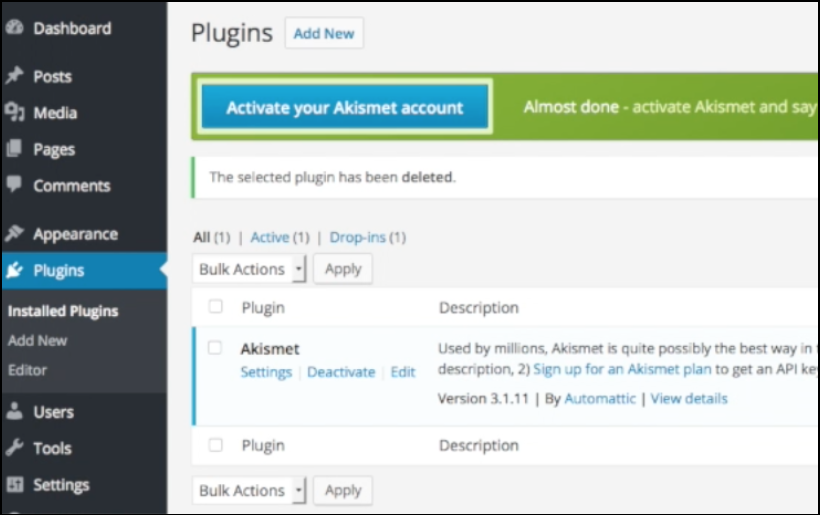The height and width of the screenshot is (515, 820).
Task: Click Activate your Akismet account button
Action: pyautogui.click(x=345, y=107)
